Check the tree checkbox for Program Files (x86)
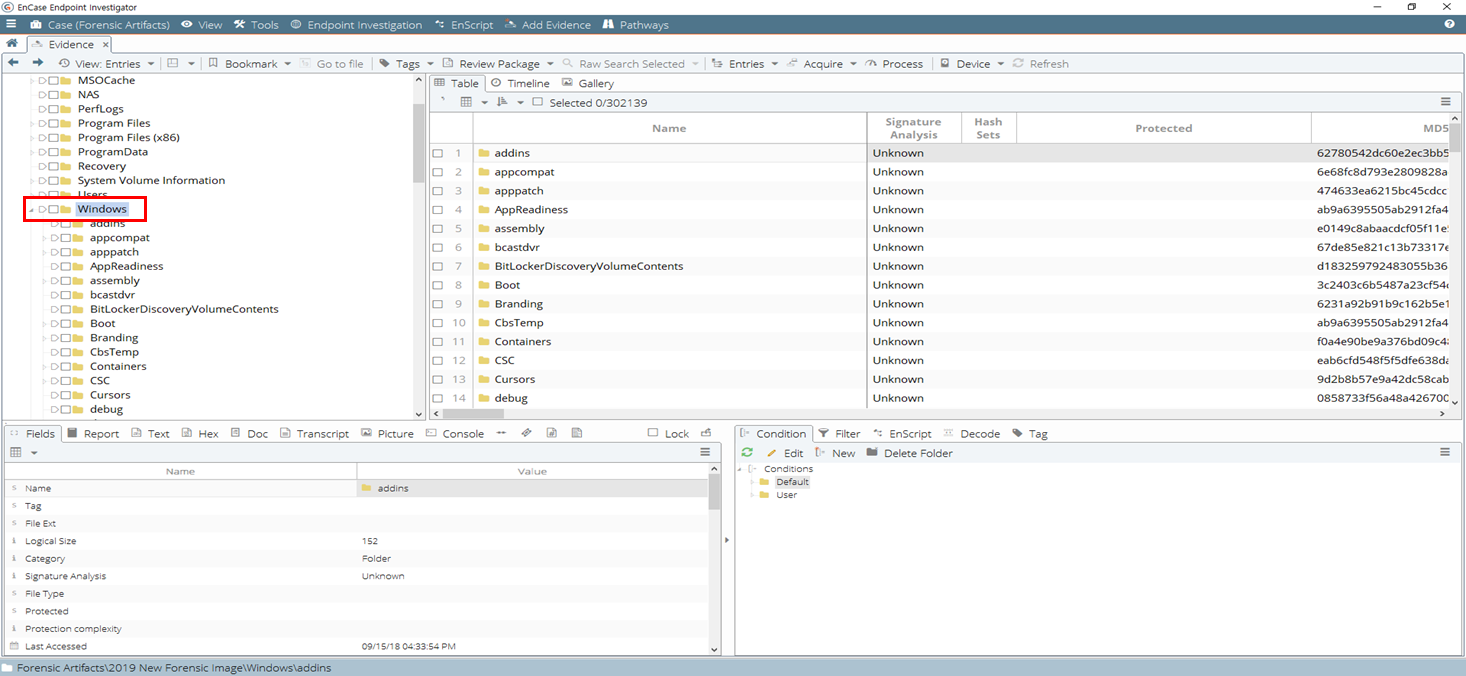 pyautogui.click(x=53, y=138)
